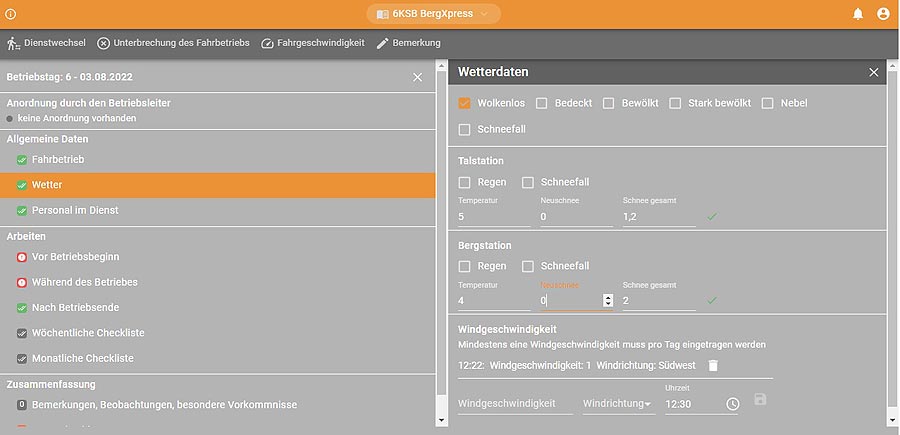Add a Bemerkung via toolbar
900x435 pixels.
(x=408, y=43)
